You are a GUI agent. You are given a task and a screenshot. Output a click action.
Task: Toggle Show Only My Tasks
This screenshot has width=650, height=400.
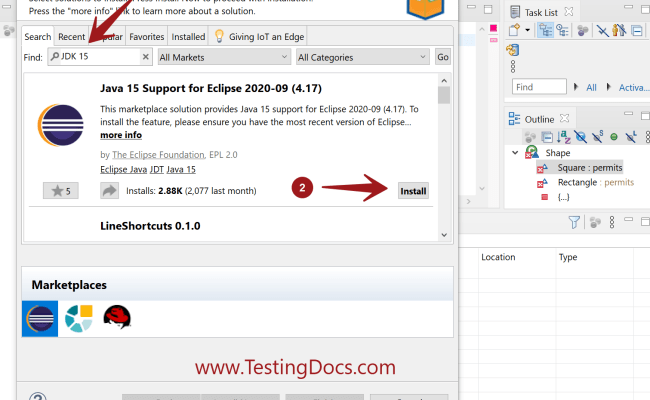(x=619, y=30)
